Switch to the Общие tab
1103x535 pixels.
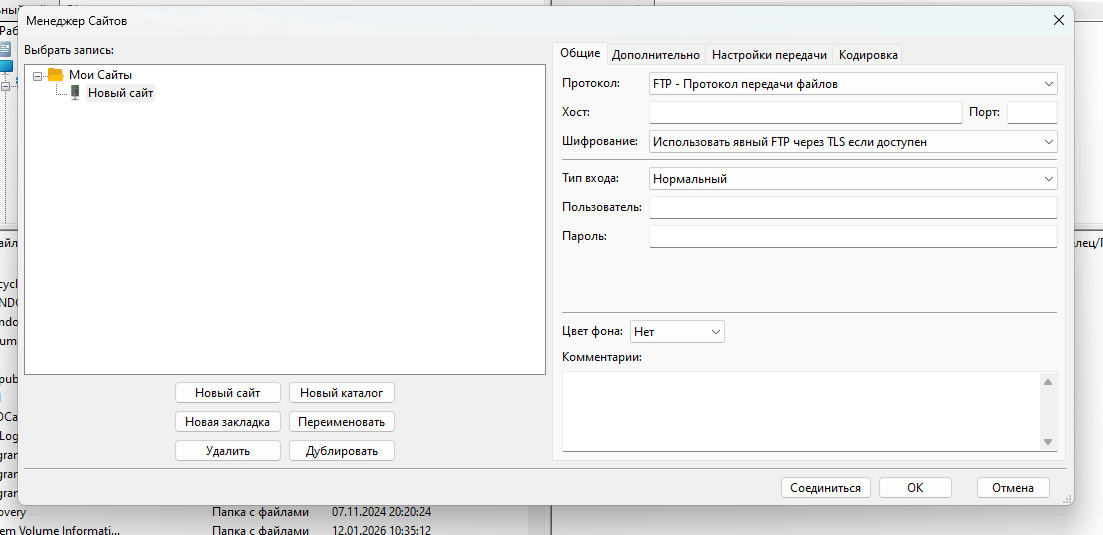580,53
